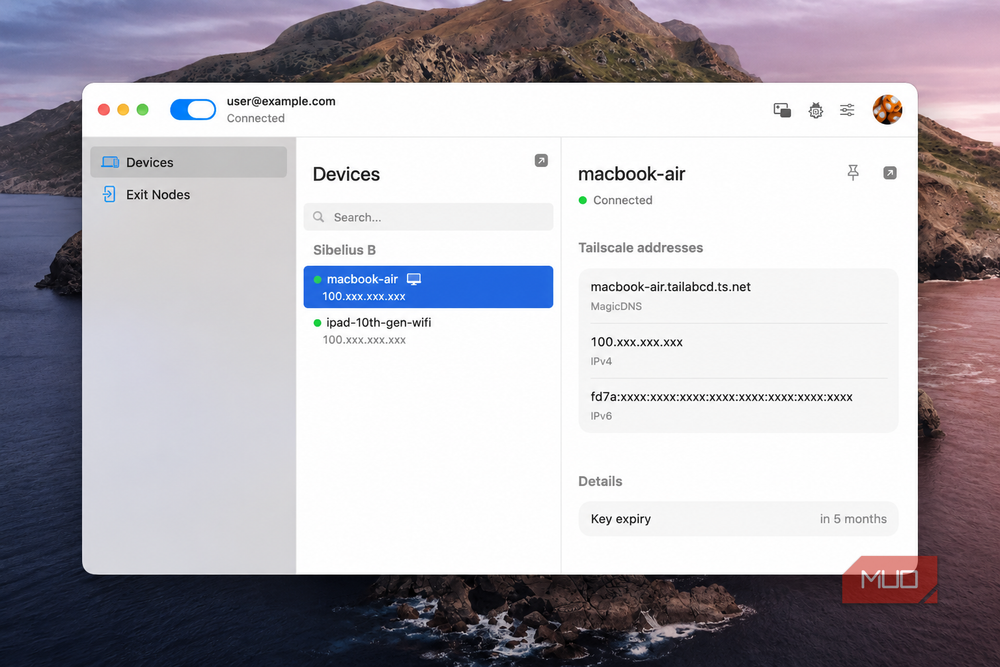
Task: Click the user@example.com account label
Action: [281, 101]
